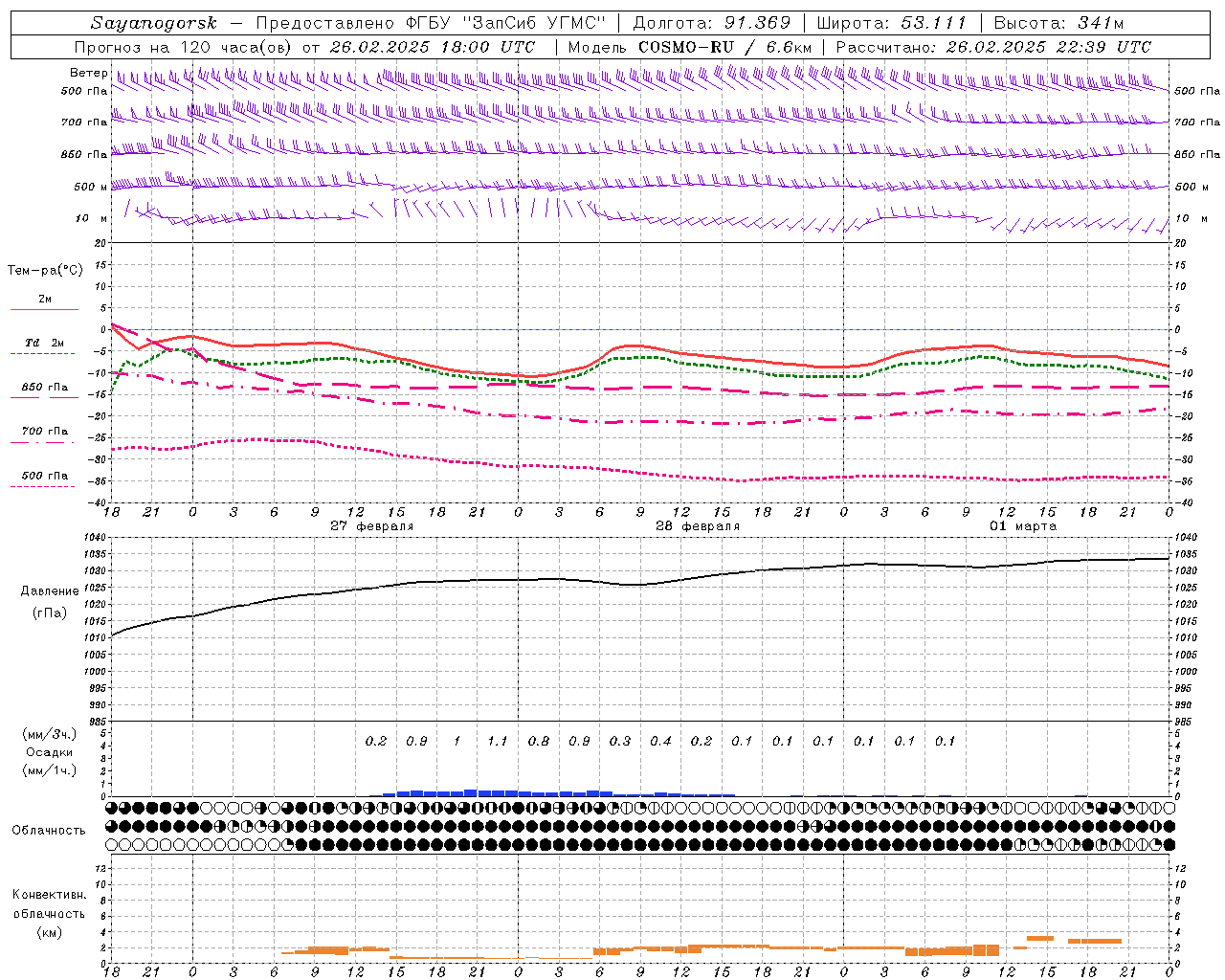The width and height of the screenshot is (1225, 980).
Task: Click the Sayanogorsk station title
Action: [x=154, y=23]
